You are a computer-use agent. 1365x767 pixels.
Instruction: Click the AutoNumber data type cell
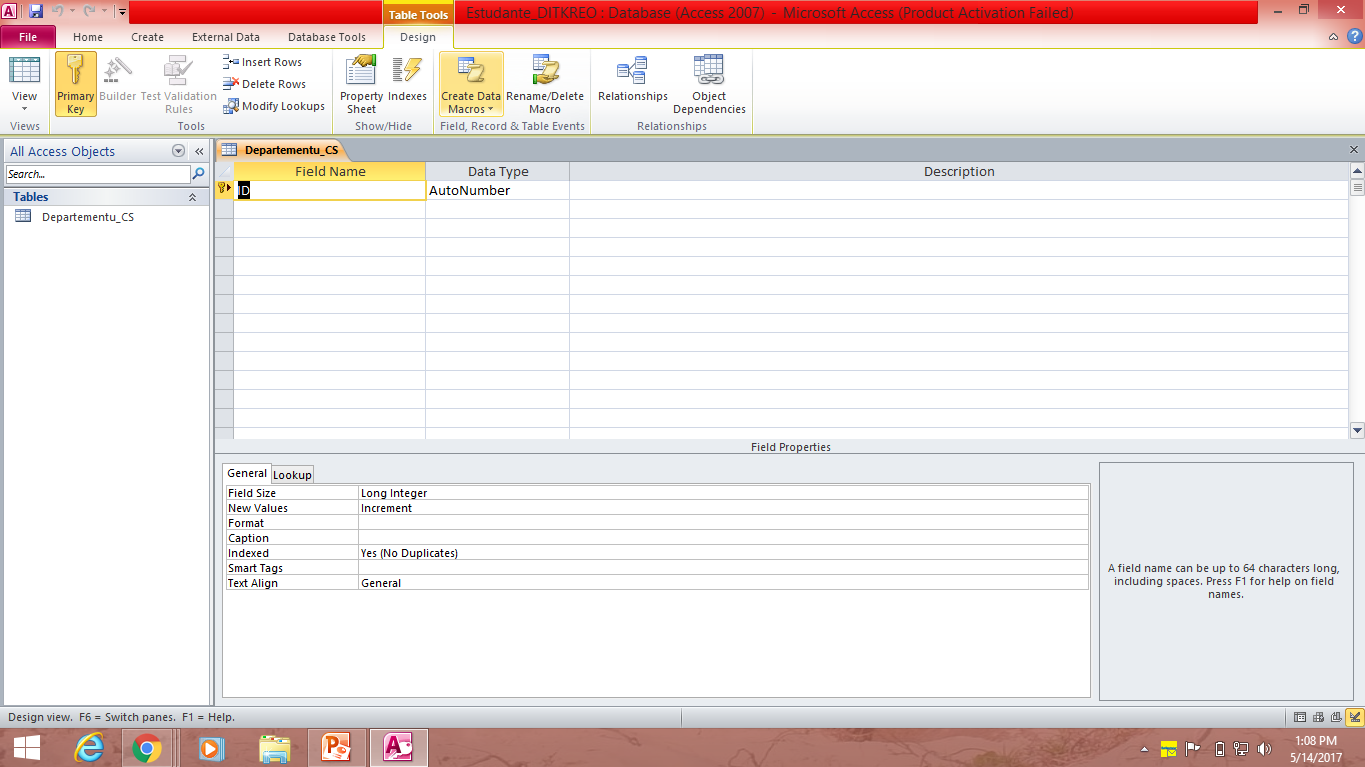point(497,190)
